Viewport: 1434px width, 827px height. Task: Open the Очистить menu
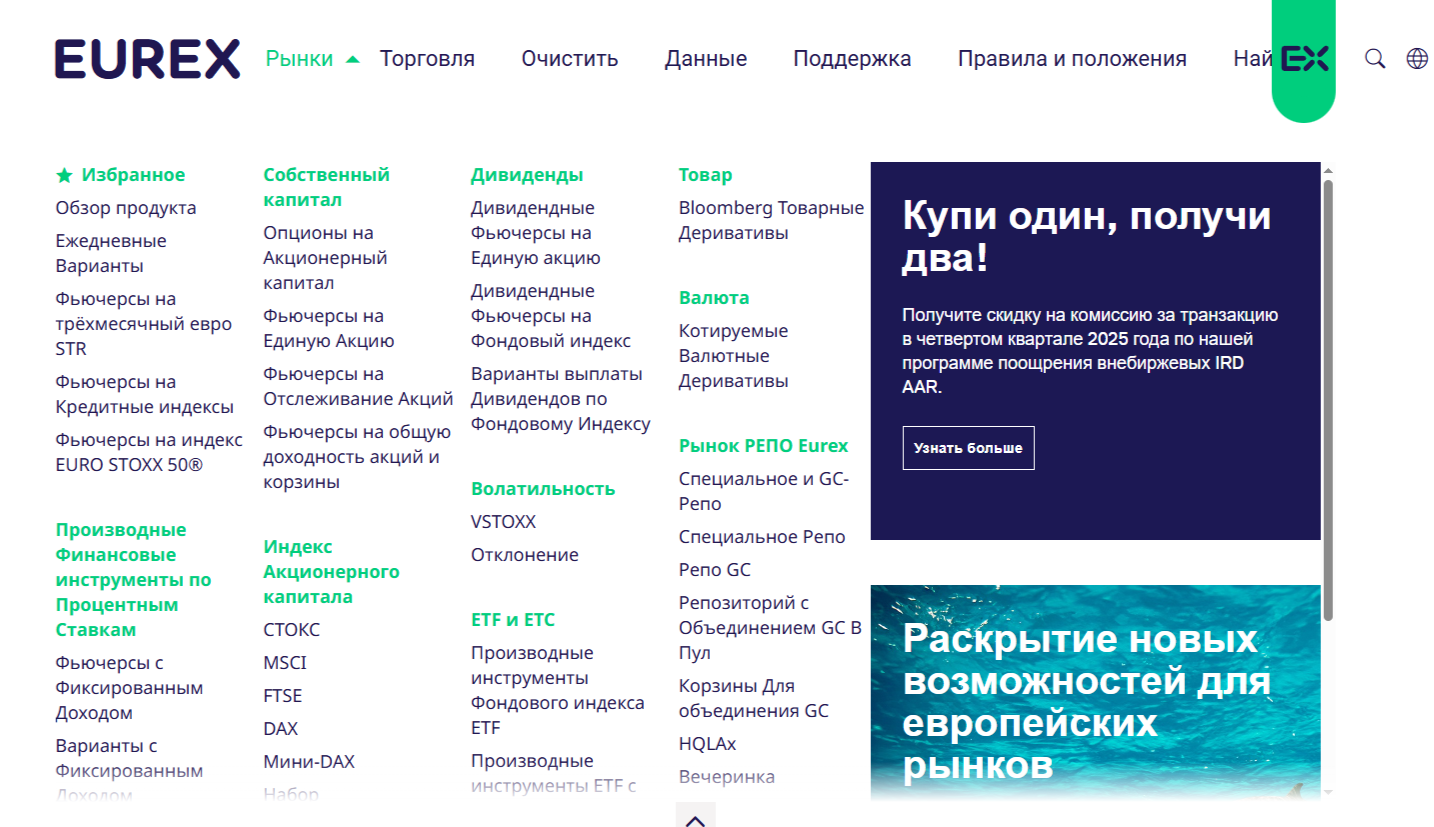[570, 59]
